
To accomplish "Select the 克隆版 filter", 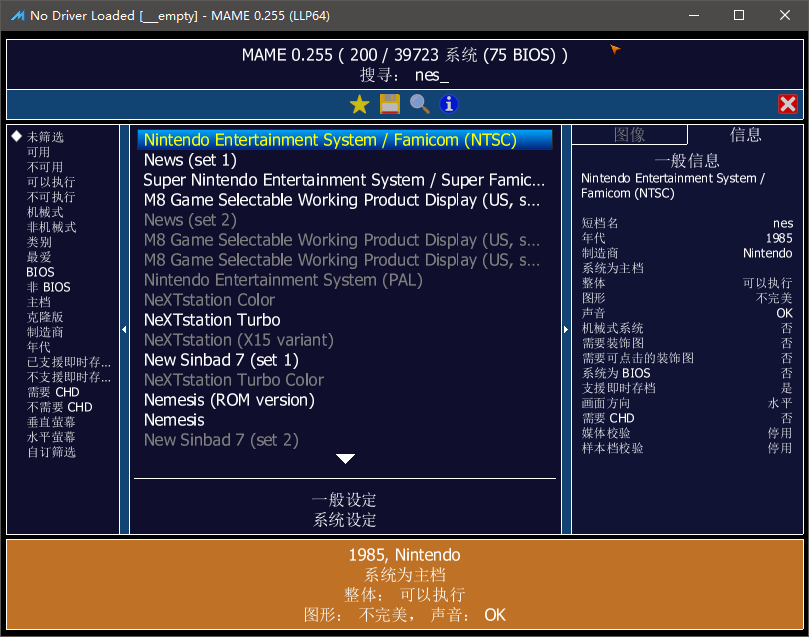I will pyautogui.click(x=45, y=317).
